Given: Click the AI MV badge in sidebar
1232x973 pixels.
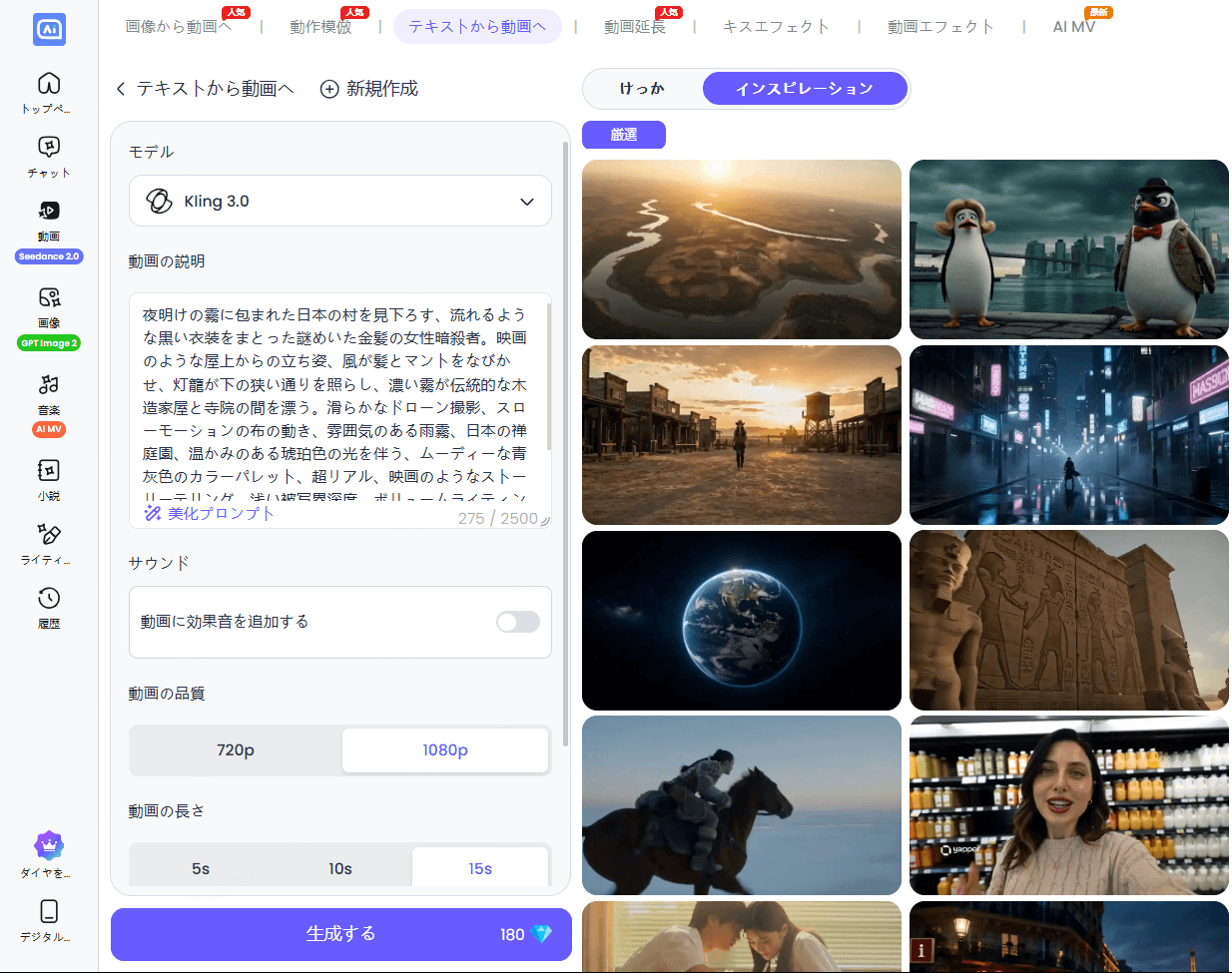Looking at the screenshot, I should point(49,429).
